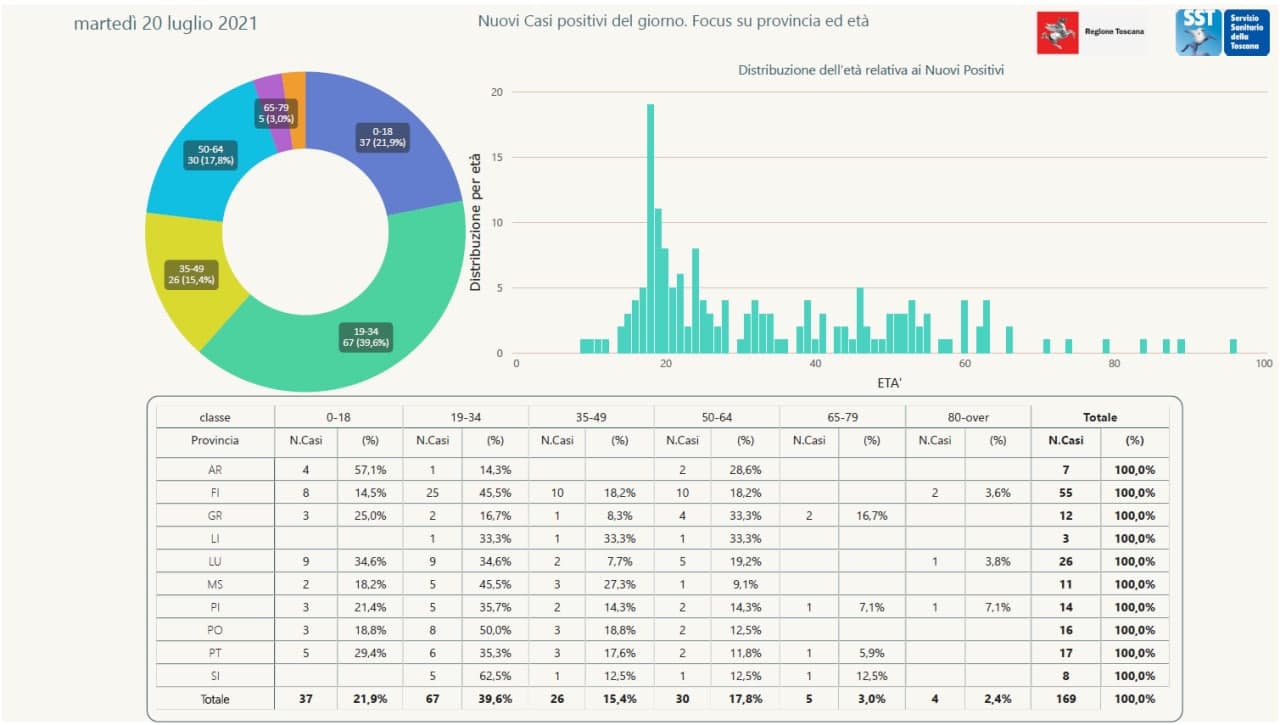
Task: Click the ETA' x-axis label
Action: (x=888, y=382)
